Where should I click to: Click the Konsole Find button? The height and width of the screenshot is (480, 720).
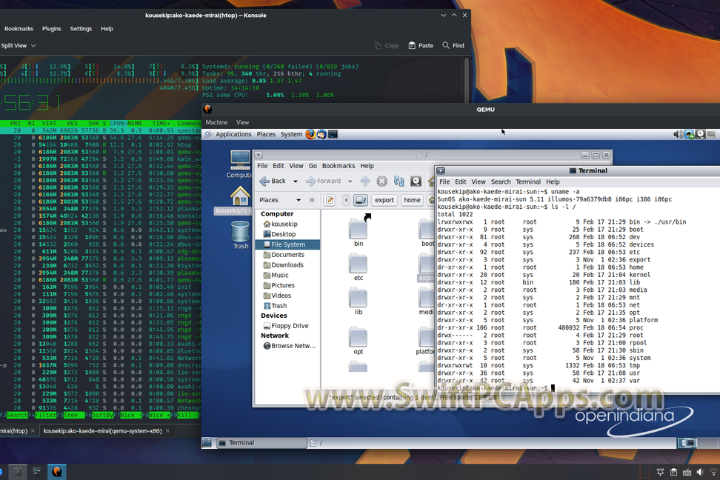tap(453, 45)
